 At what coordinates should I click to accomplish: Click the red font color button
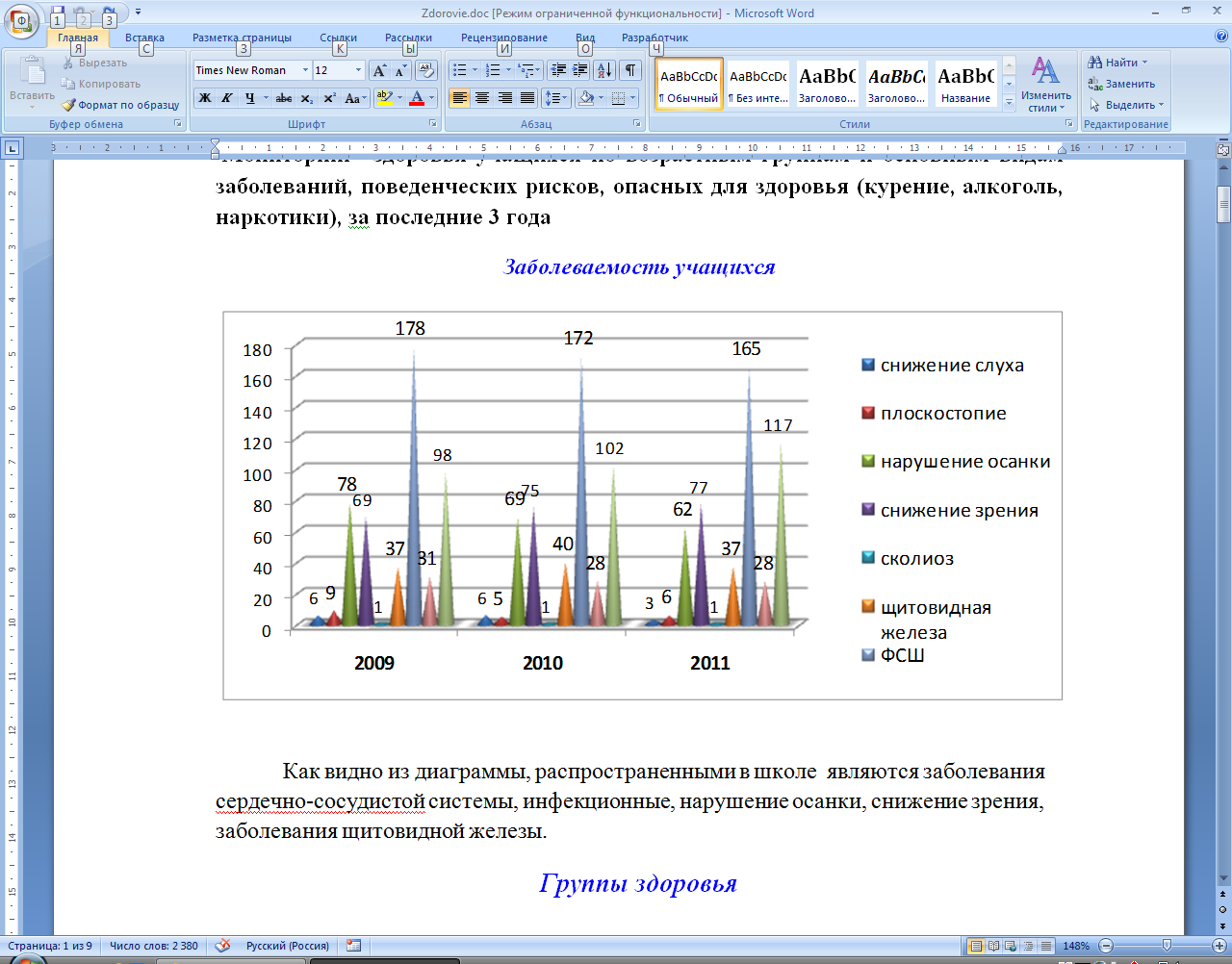417,98
